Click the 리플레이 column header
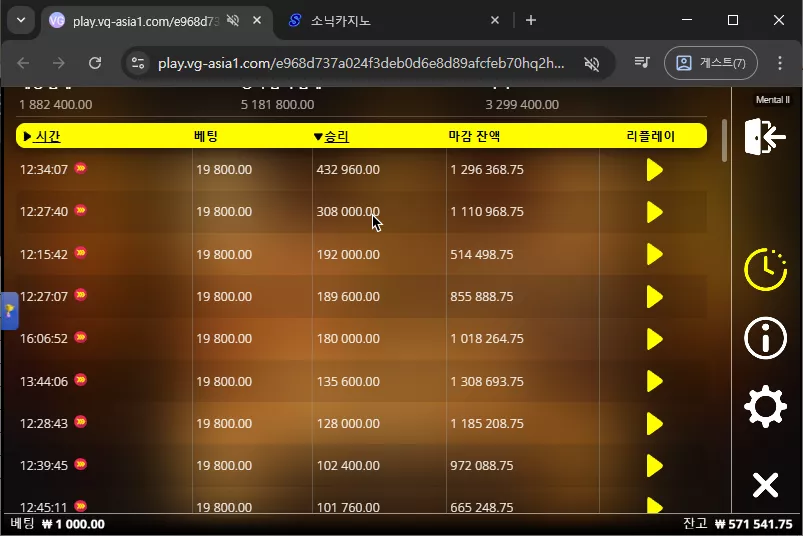803x536 pixels. pos(651,136)
